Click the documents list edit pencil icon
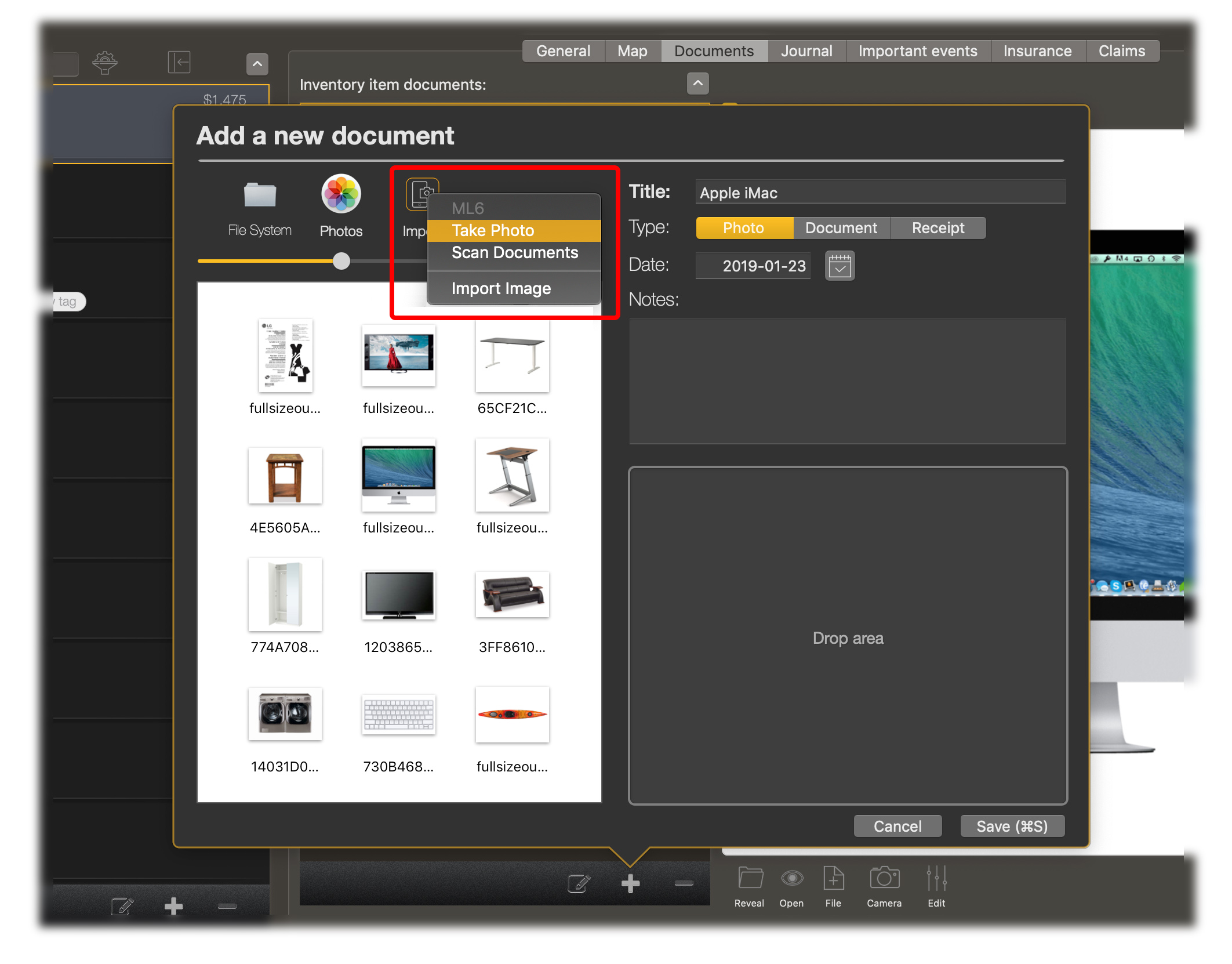 (579, 883)
